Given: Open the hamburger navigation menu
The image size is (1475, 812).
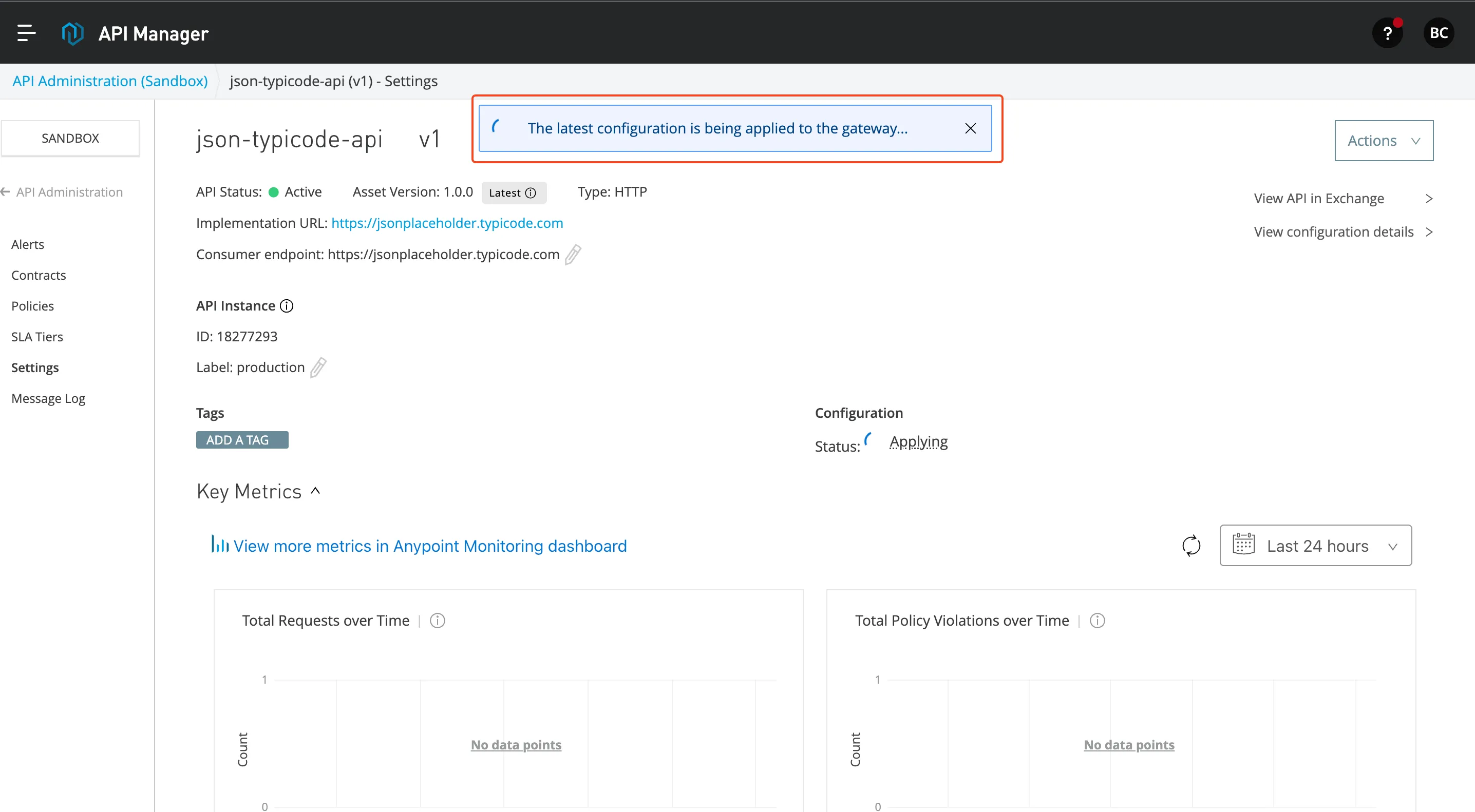Looking at the screenshot, I should (26, 33).
